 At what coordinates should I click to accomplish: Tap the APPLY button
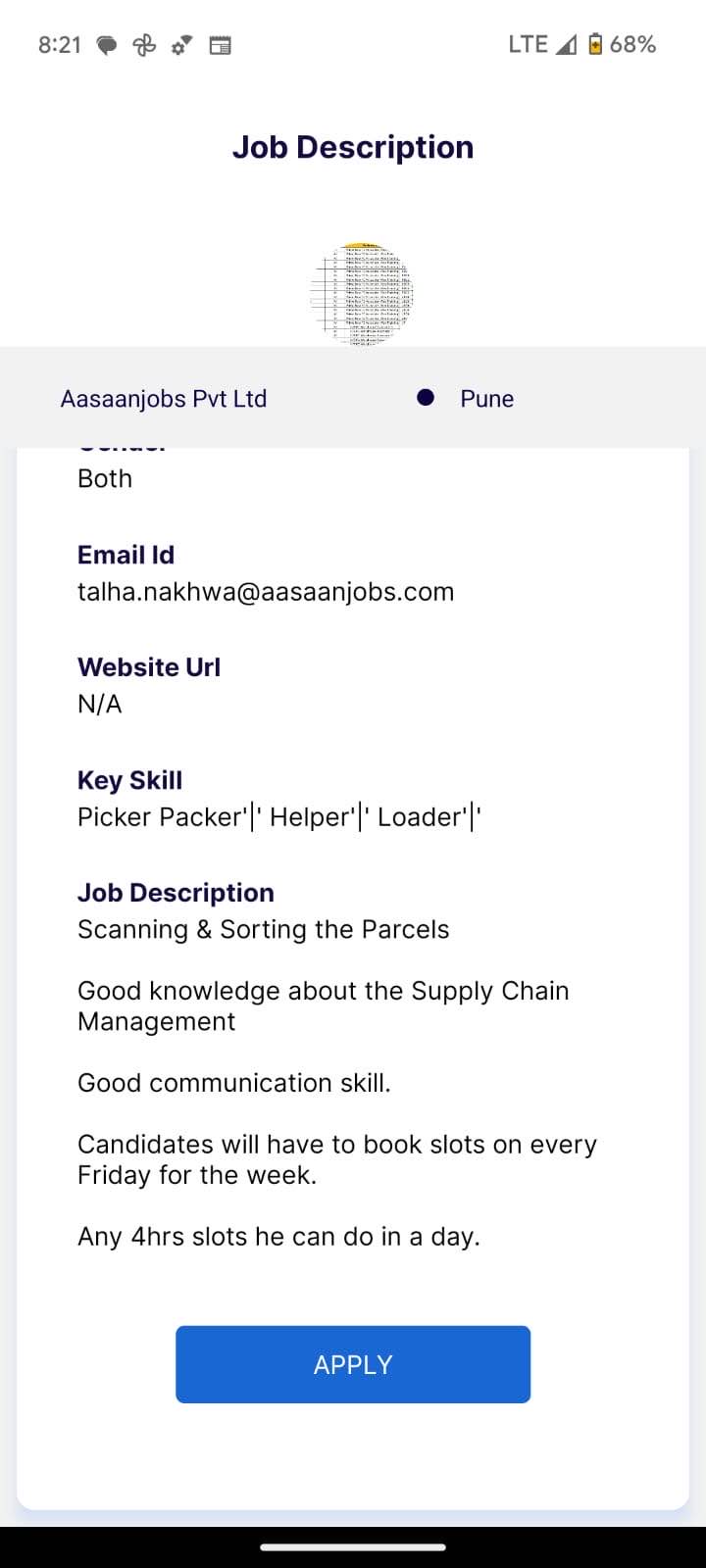353,1364
